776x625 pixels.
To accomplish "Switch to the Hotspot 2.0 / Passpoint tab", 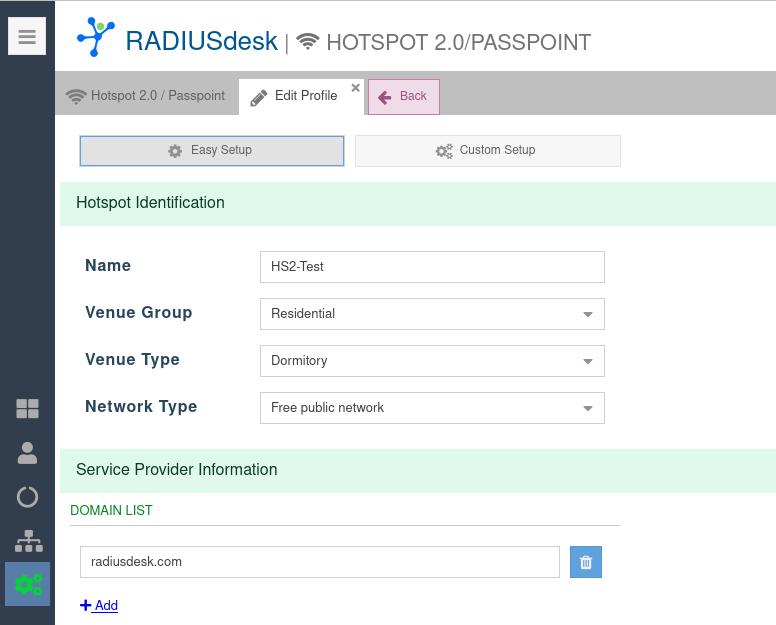I will (146, 96).
